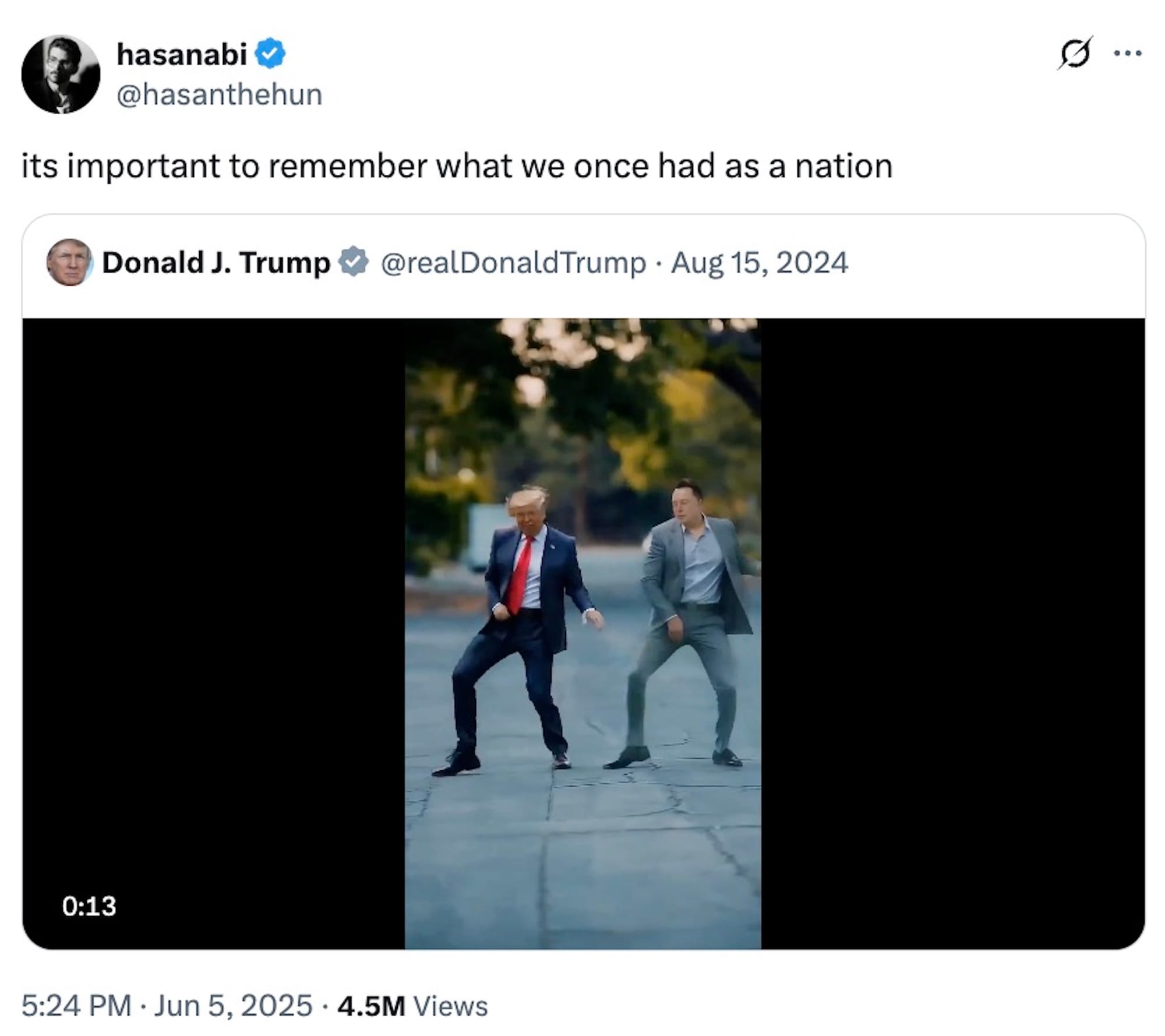The height and width of the screenshot is (1036, 1165).
Task: Click the Aug 15, 2024 date
Action: coord(759,262)
